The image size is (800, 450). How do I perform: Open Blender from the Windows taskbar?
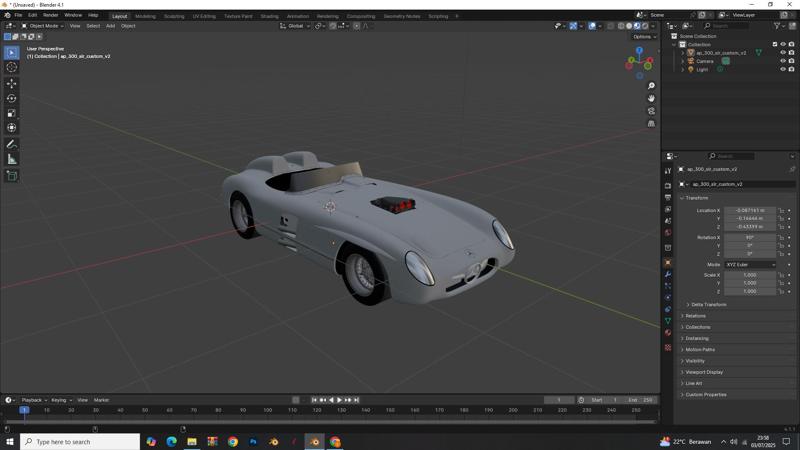[x=314, y=442]
